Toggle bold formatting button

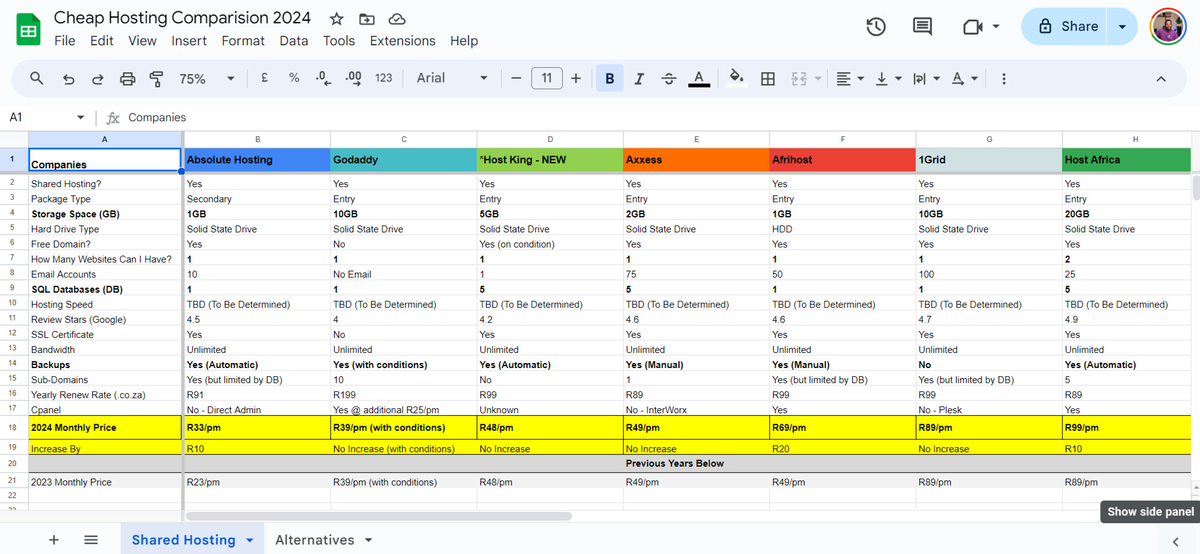tap(609, 78)
